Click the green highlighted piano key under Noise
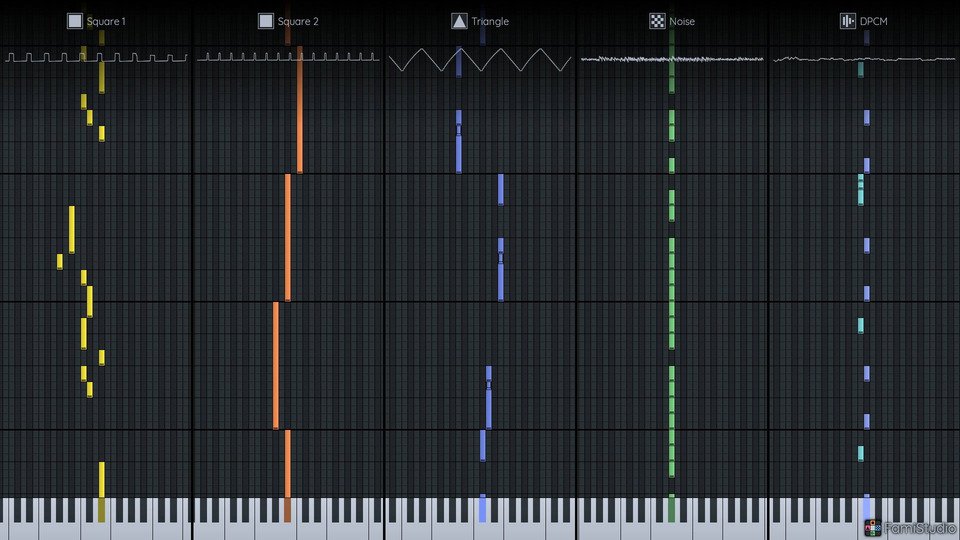 (672, 509)
